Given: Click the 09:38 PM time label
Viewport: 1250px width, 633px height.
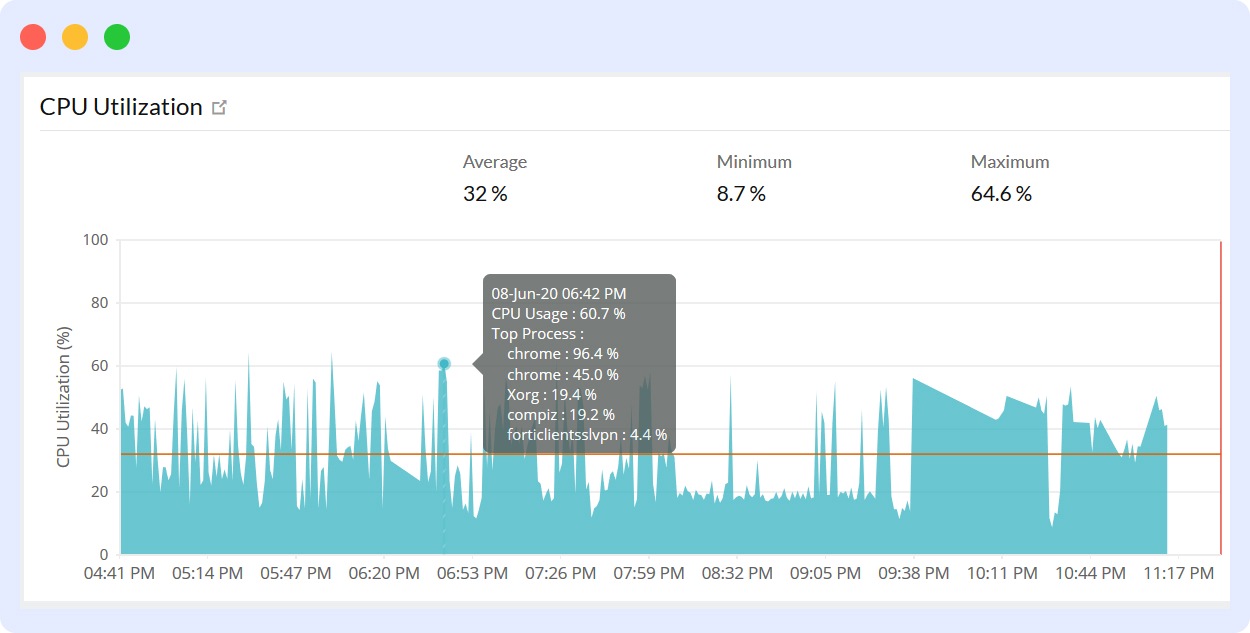Looking at the screenshot, I should 914,573.
